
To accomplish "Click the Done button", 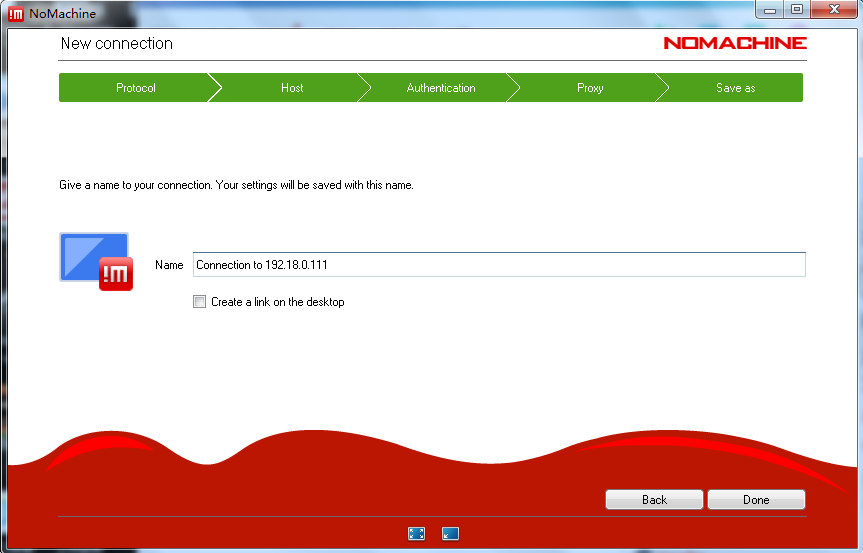I will point(756,500).
